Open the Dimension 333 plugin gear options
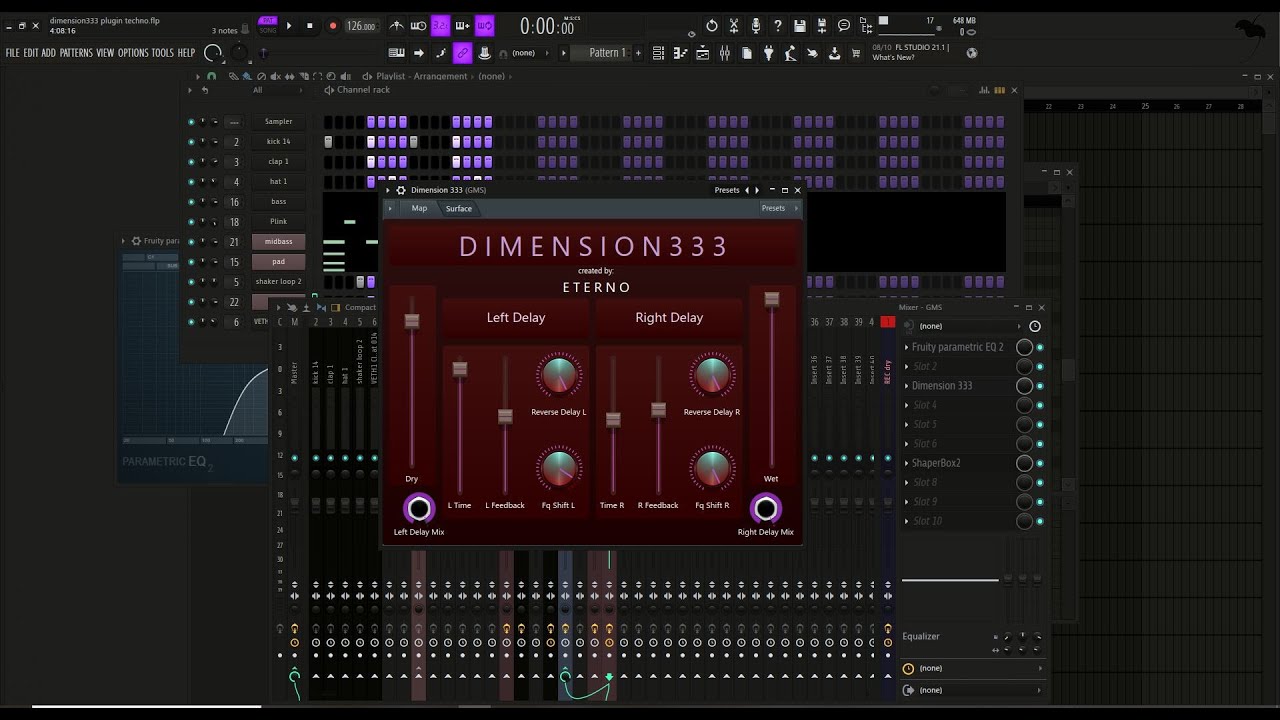 click(401, 190)
